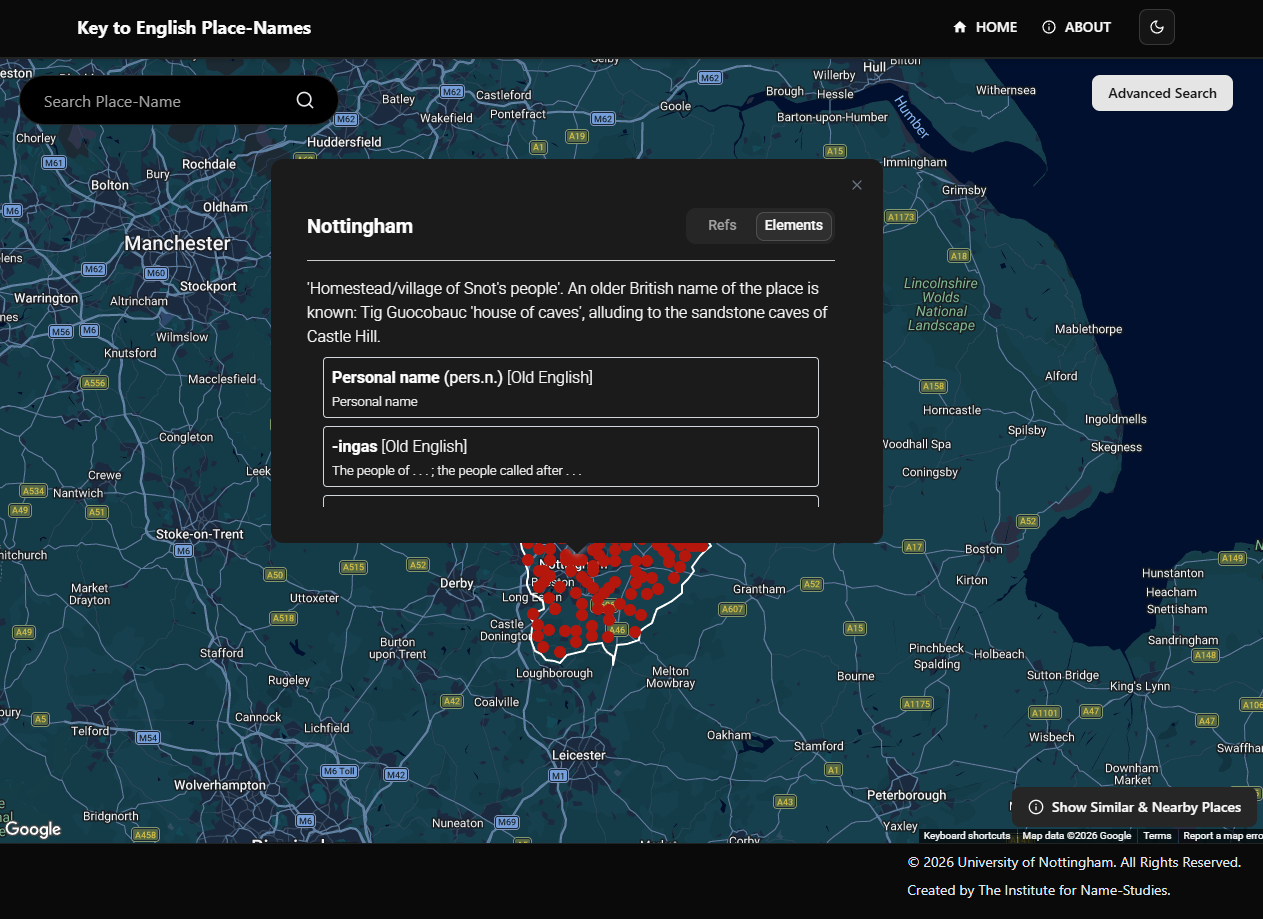Open the HOME menu link
The width and height of the screenshot is (1263, 919).
point(996,27)
